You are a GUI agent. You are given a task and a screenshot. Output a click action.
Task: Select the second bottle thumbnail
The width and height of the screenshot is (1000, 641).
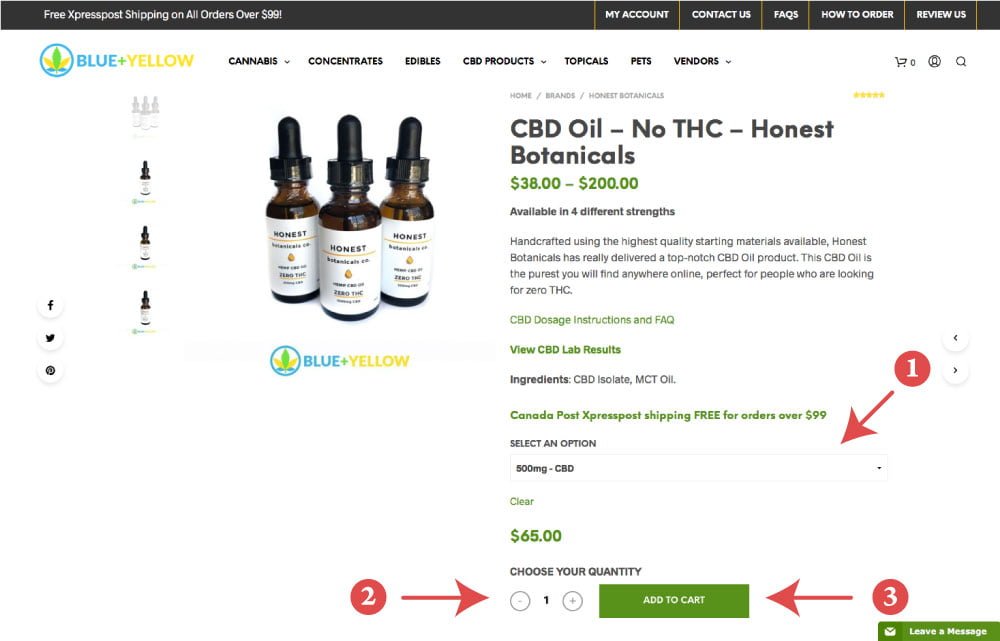coord(145,182)
